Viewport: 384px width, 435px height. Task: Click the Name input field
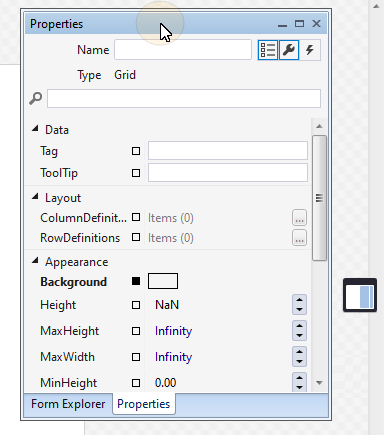(x=183, y=50)
